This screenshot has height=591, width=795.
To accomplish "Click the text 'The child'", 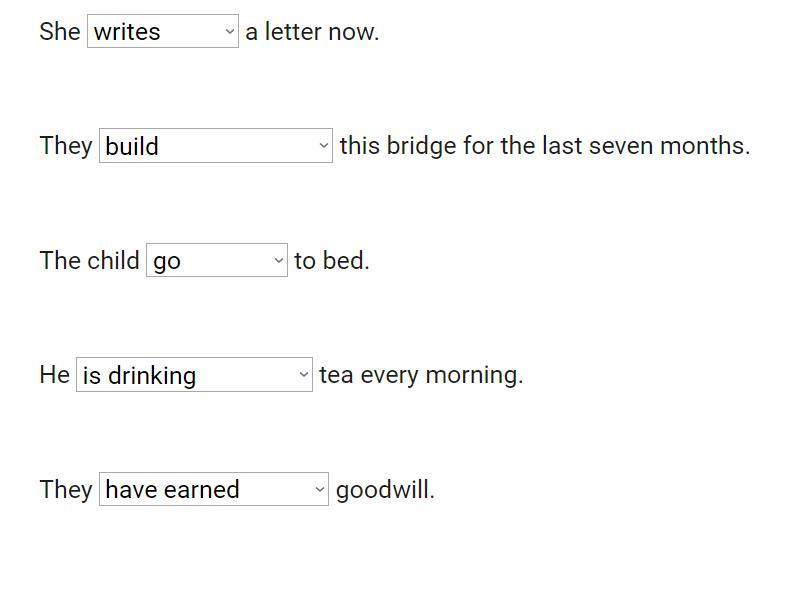I will click(x=89, y=261).
